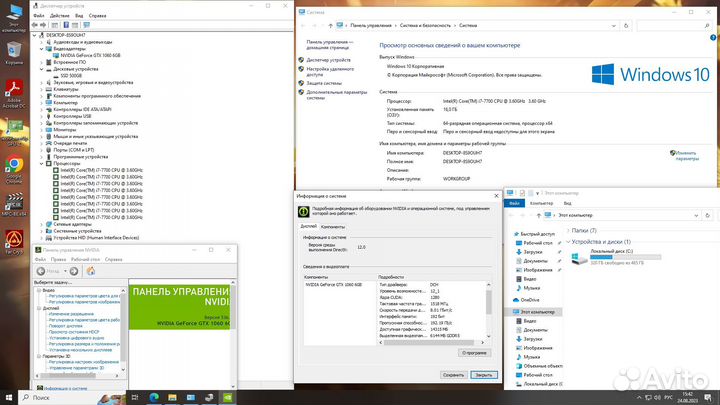Screen dimensions: 720x405
Task: Click the 'Локальный диск (C:)' usage bar
Action: click(625, 257)
